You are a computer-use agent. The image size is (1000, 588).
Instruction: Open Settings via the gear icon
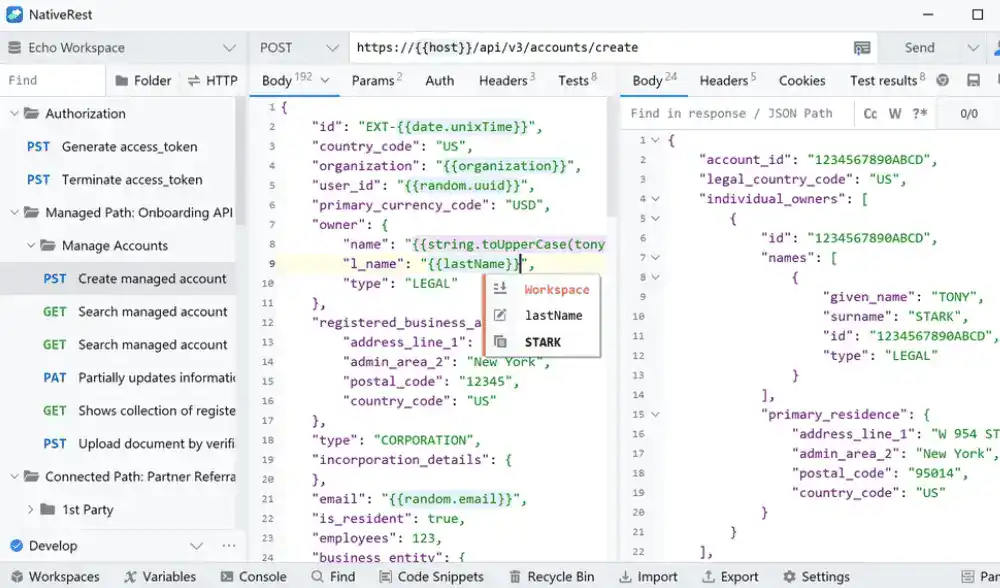pos(816,576)
